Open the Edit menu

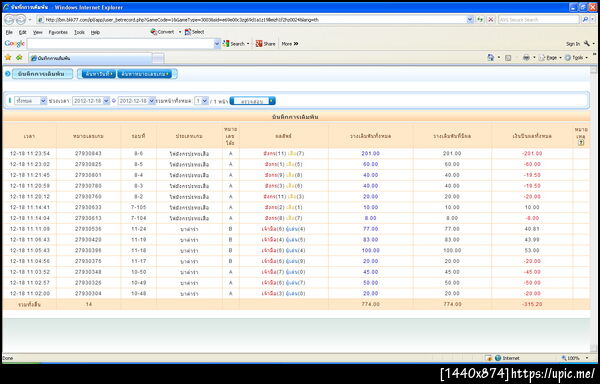pos(23,33)
